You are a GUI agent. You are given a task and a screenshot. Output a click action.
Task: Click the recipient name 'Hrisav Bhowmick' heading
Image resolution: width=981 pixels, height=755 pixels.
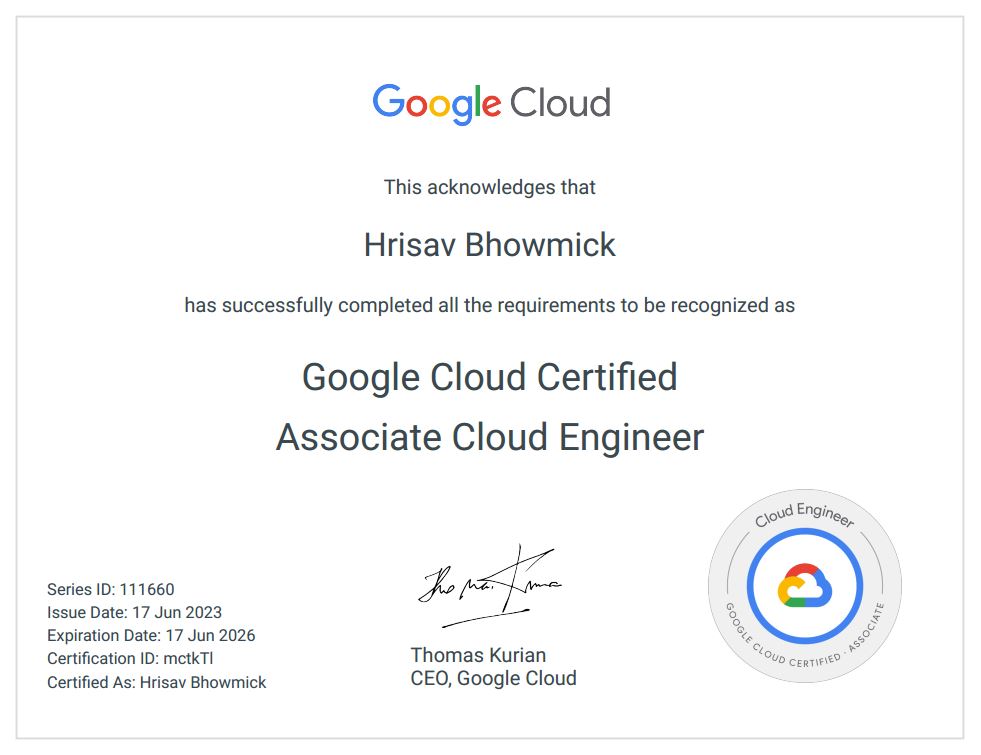490,245
